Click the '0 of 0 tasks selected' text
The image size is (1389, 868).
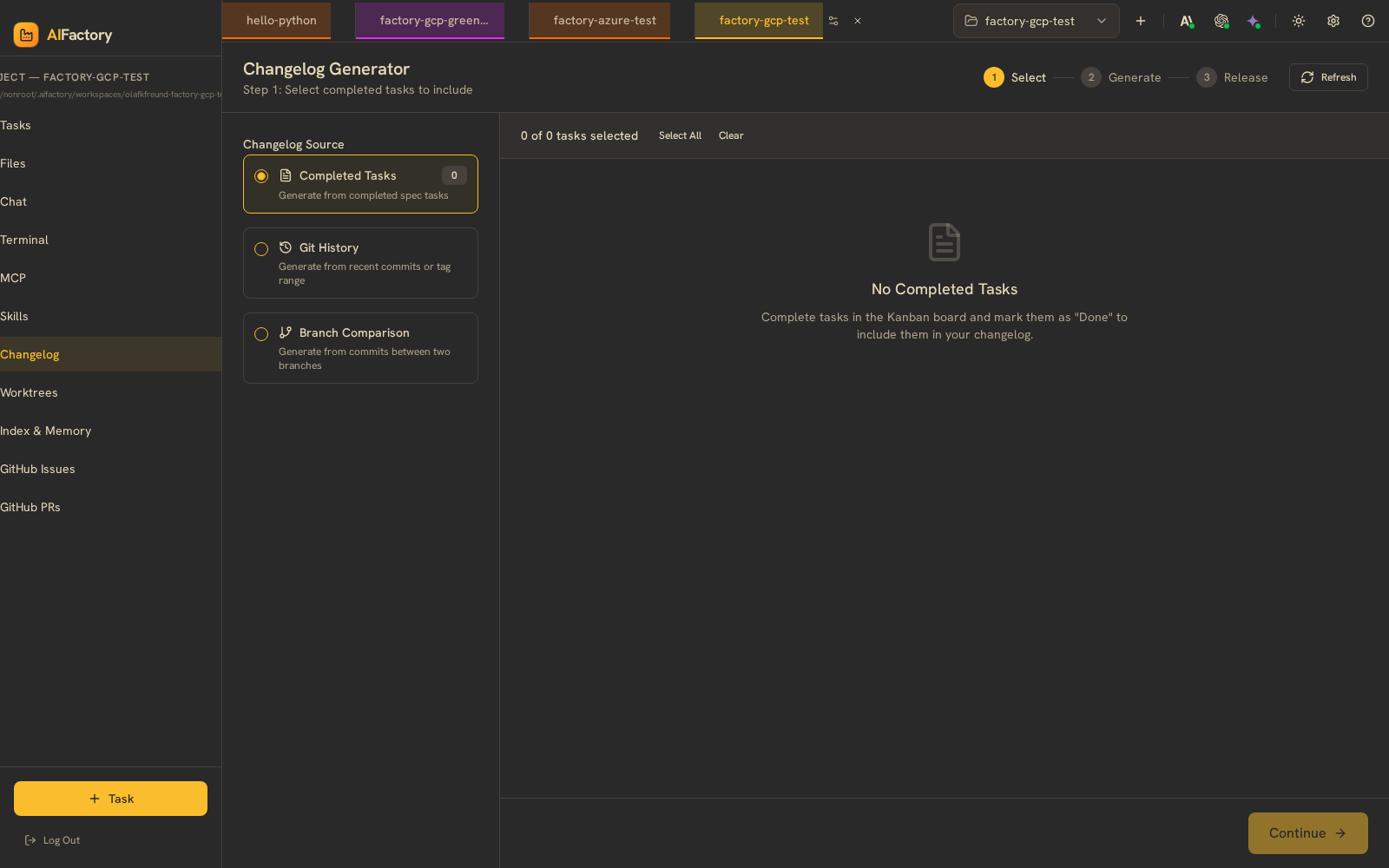tap(579, 135)
